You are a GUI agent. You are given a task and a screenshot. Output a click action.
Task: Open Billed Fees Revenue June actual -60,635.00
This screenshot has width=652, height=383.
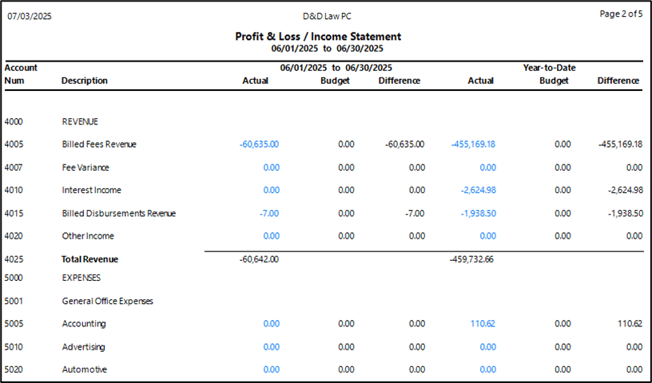point(259,144)
